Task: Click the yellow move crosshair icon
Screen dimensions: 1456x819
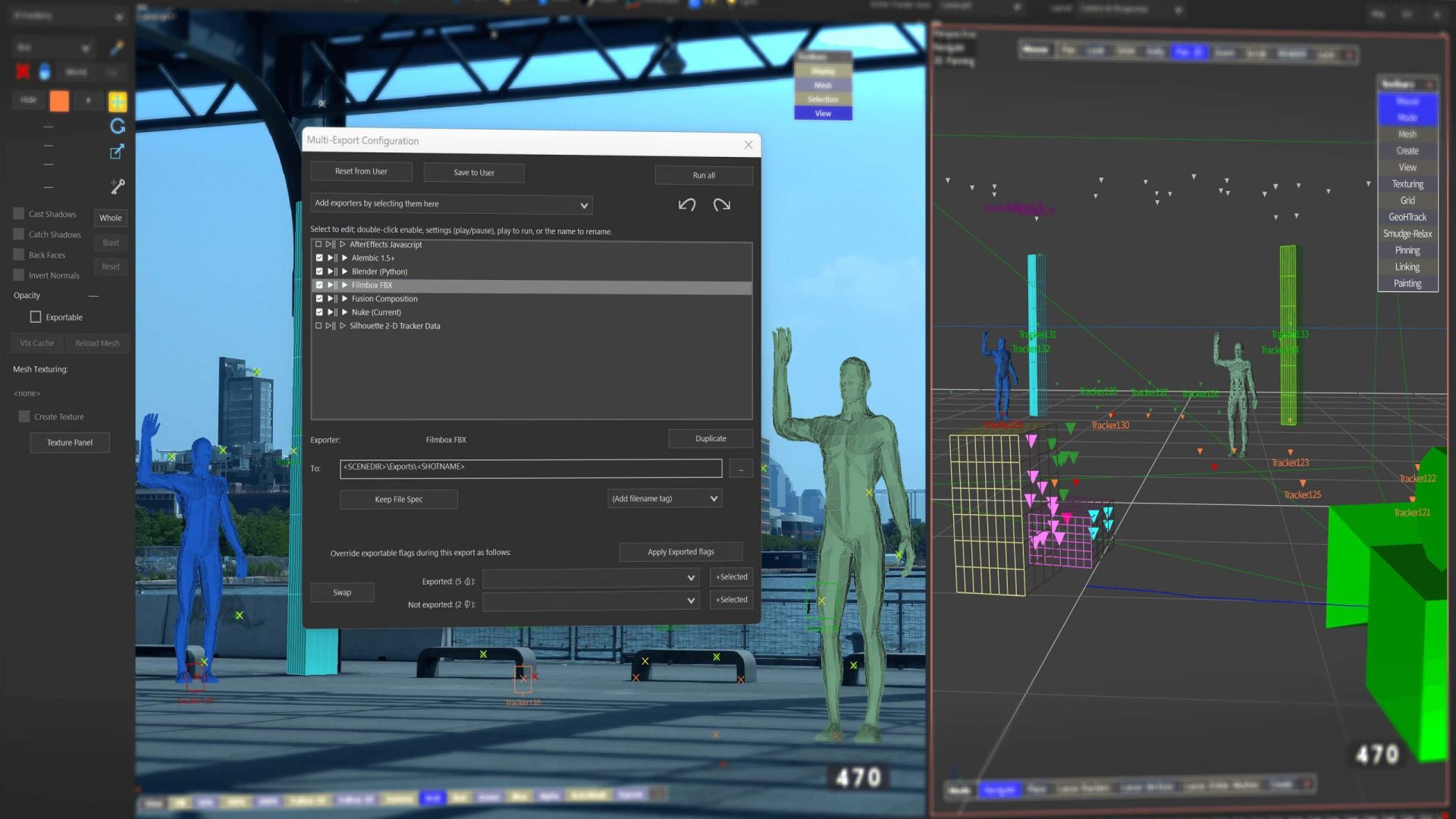Action: [x=118, y=100]
